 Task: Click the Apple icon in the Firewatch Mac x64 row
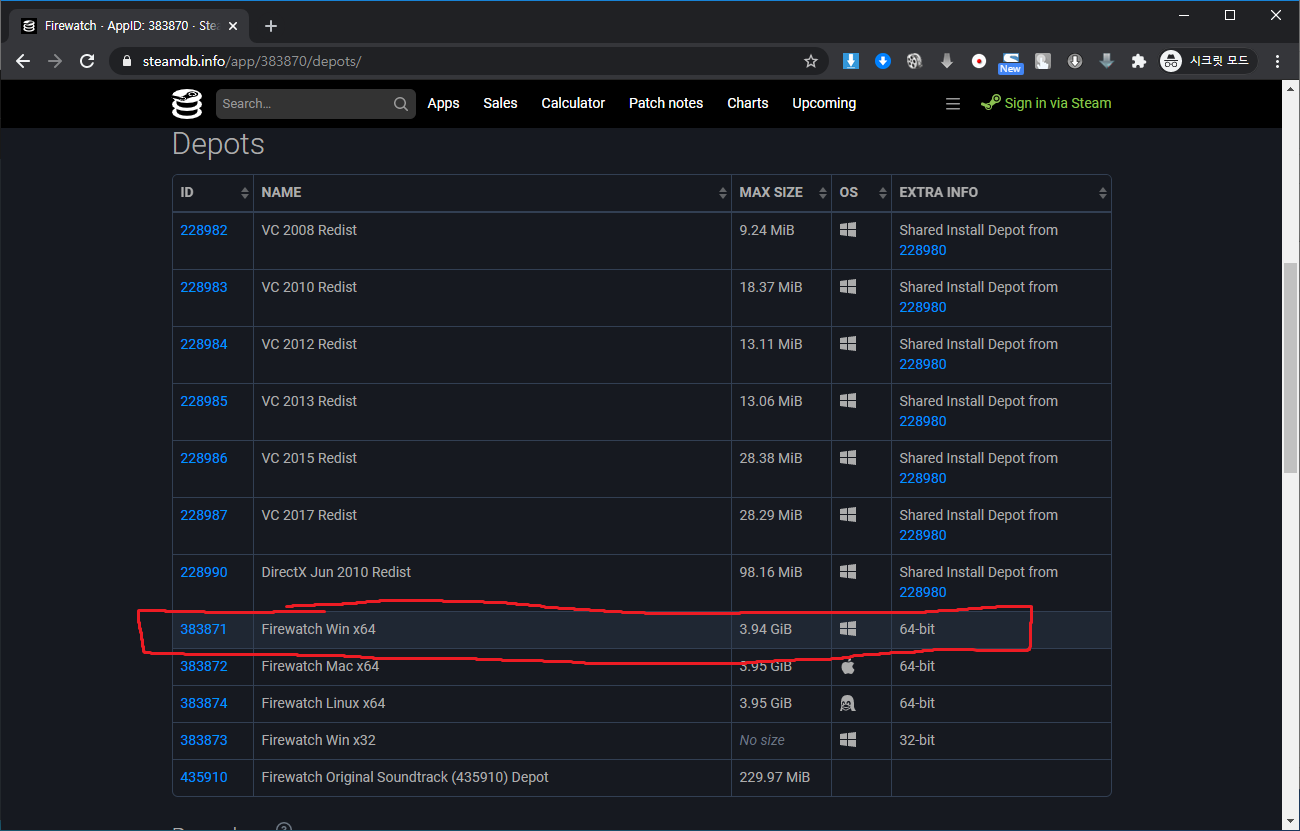848,666
